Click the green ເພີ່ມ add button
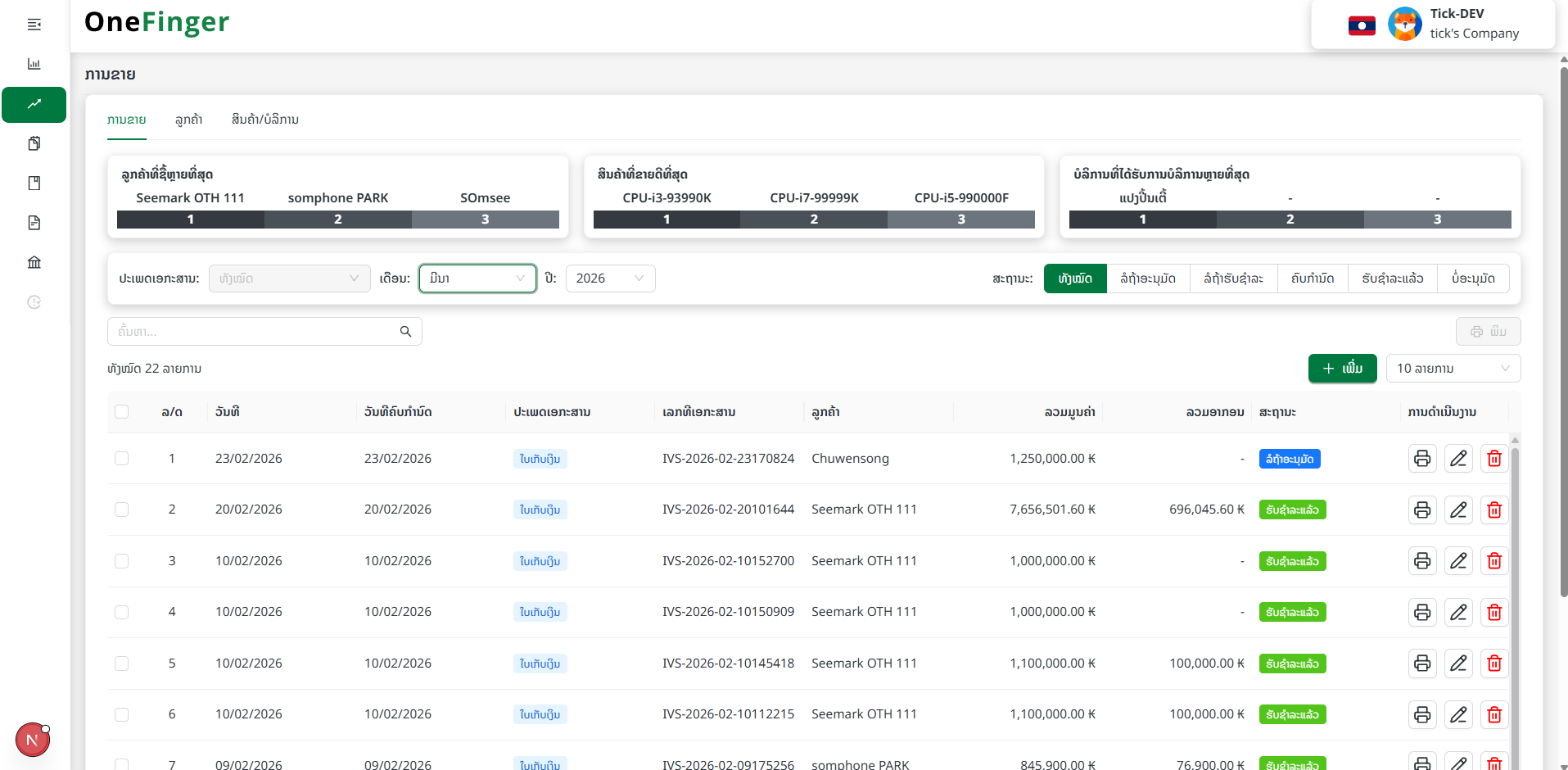Screen dimensions: 1568x770 1342,369
